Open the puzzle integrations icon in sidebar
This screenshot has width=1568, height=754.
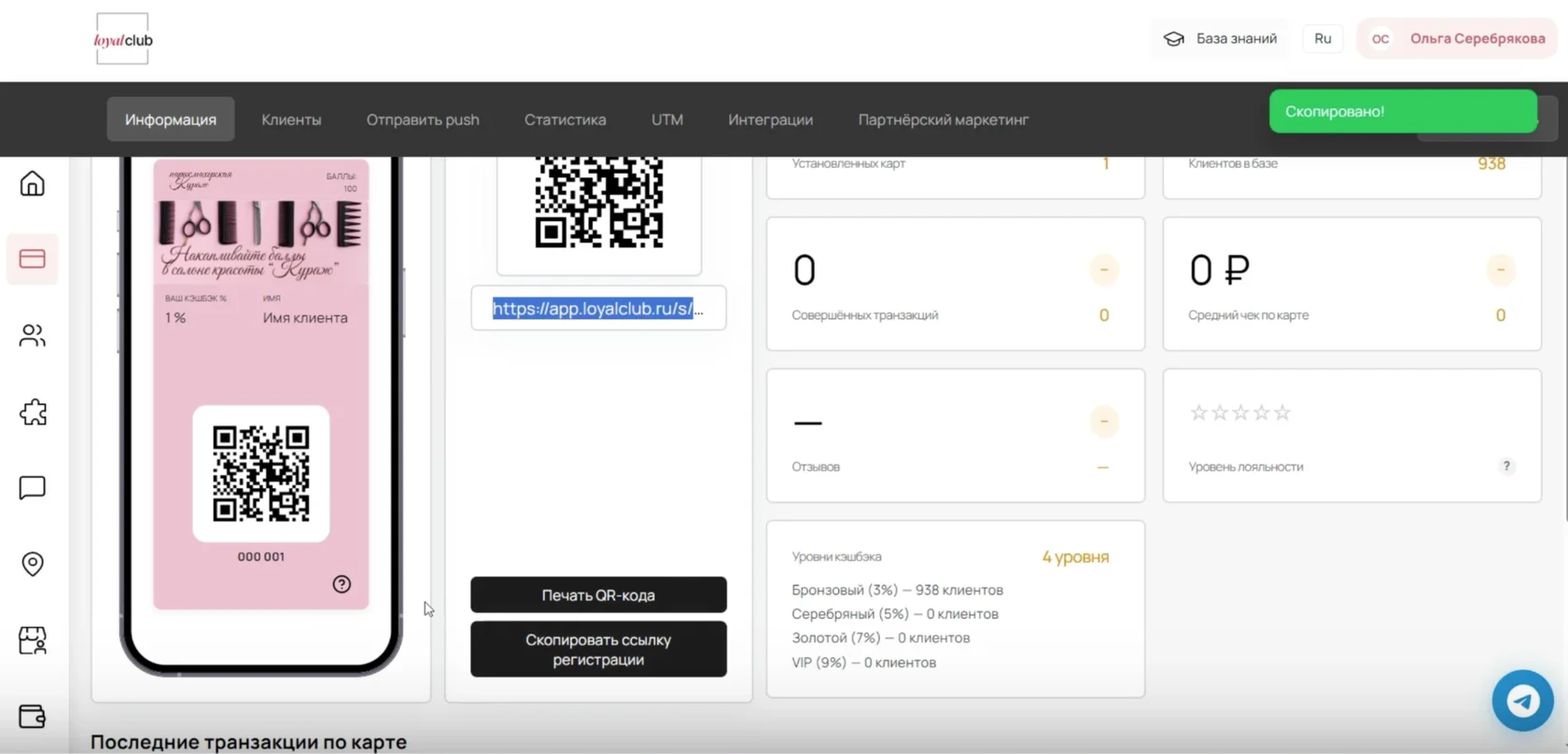pyautogui.click(x=33, y=412)
